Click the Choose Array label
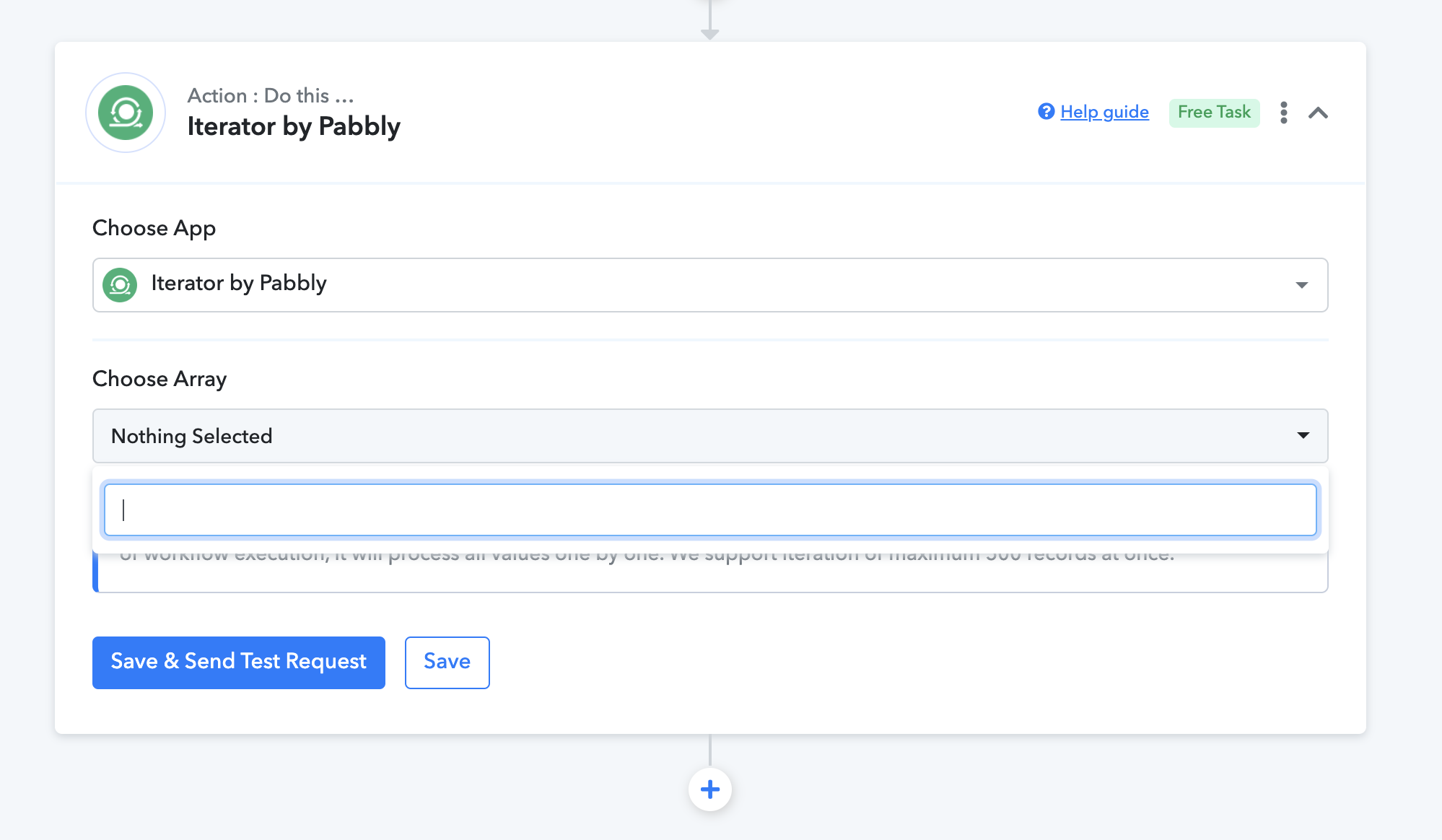Image resolution: width=1442 pixels, height=840 pixels. pyautogui.click(x=160, y=379)
